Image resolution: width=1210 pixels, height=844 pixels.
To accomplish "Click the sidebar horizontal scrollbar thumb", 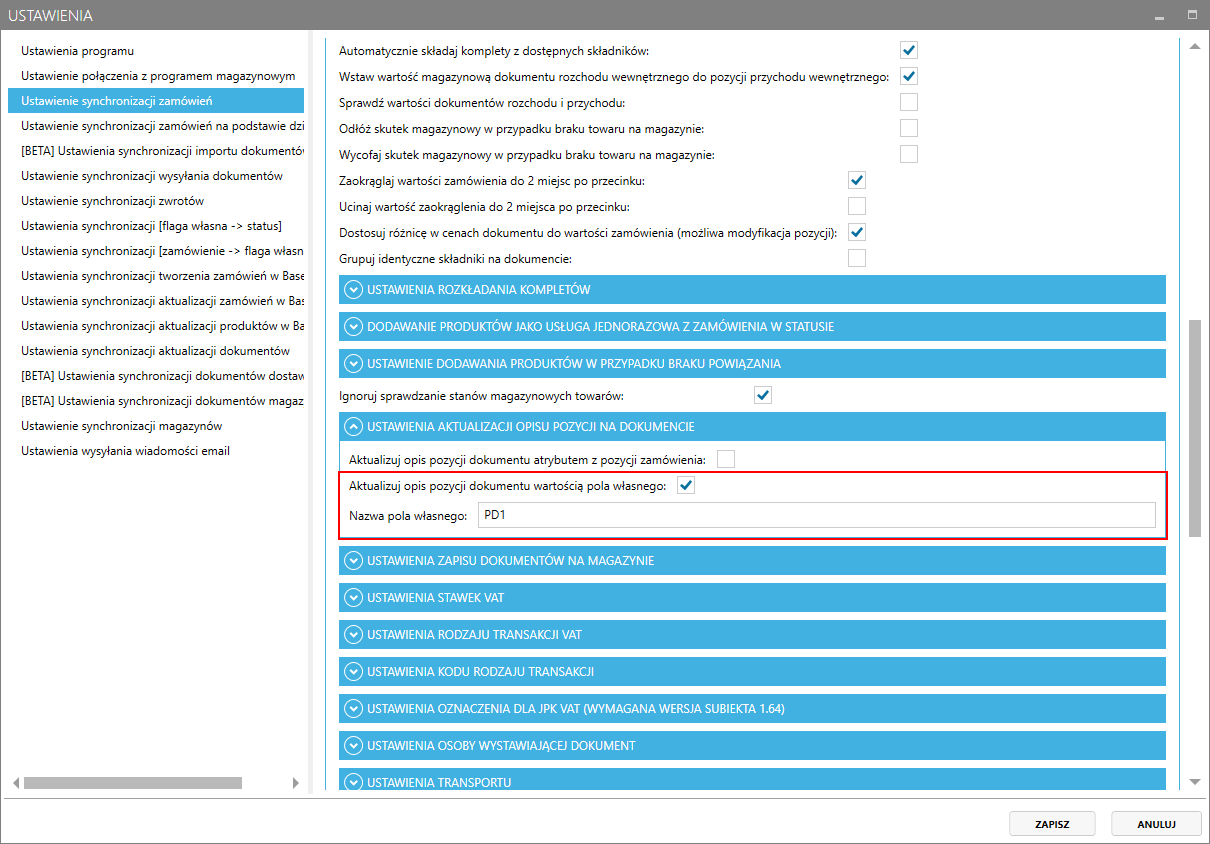I will pos(132,783).
